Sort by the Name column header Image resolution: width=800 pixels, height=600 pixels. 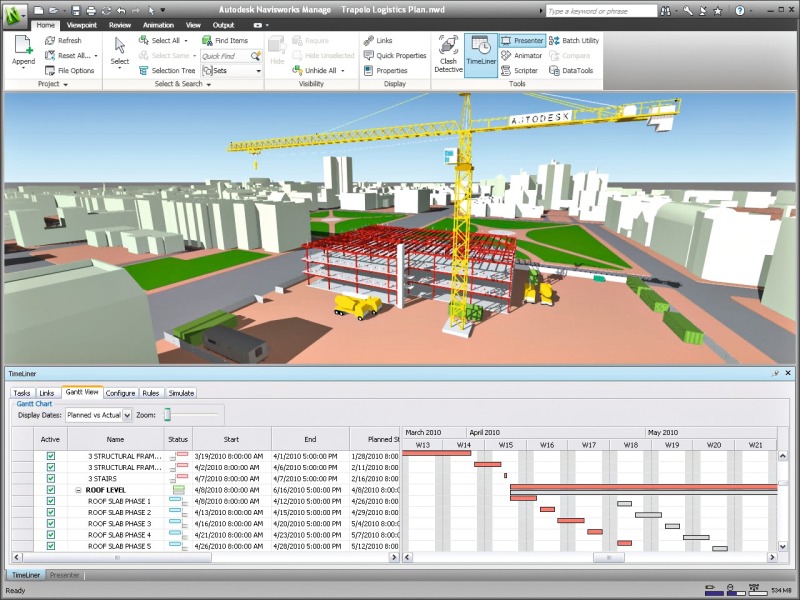click(x=115, y=439)
